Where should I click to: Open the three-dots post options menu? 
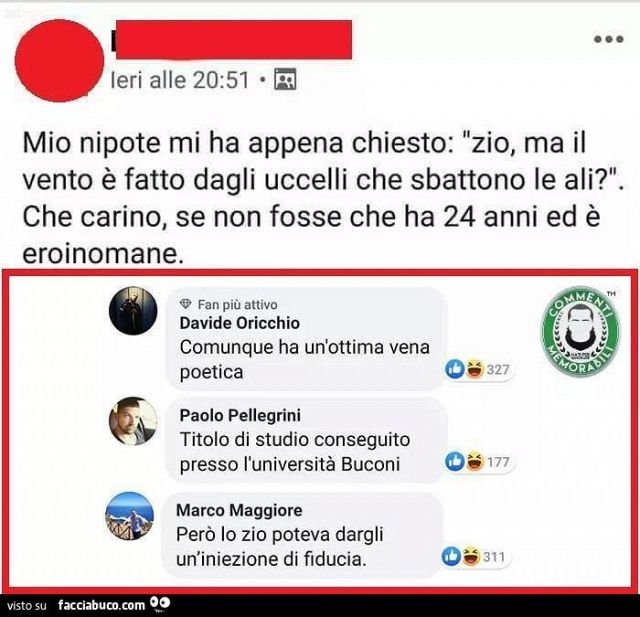point(609,39)
